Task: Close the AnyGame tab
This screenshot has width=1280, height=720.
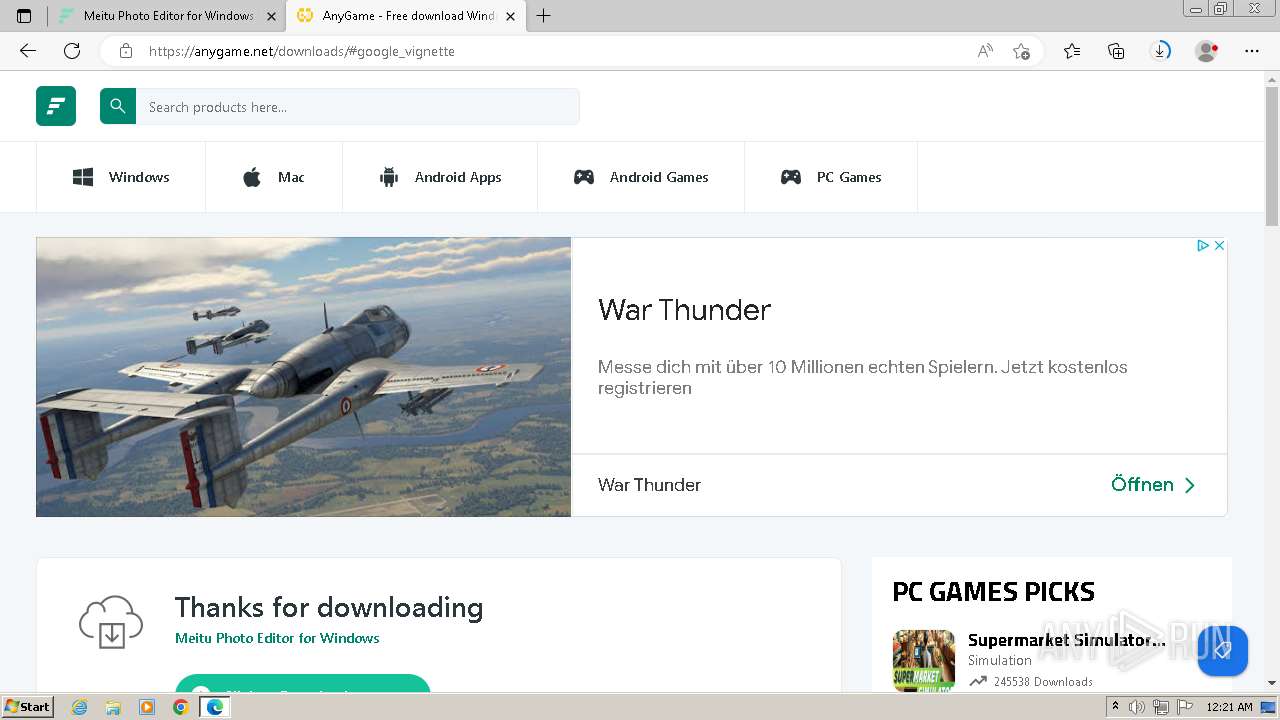Action: click(510, 16)
